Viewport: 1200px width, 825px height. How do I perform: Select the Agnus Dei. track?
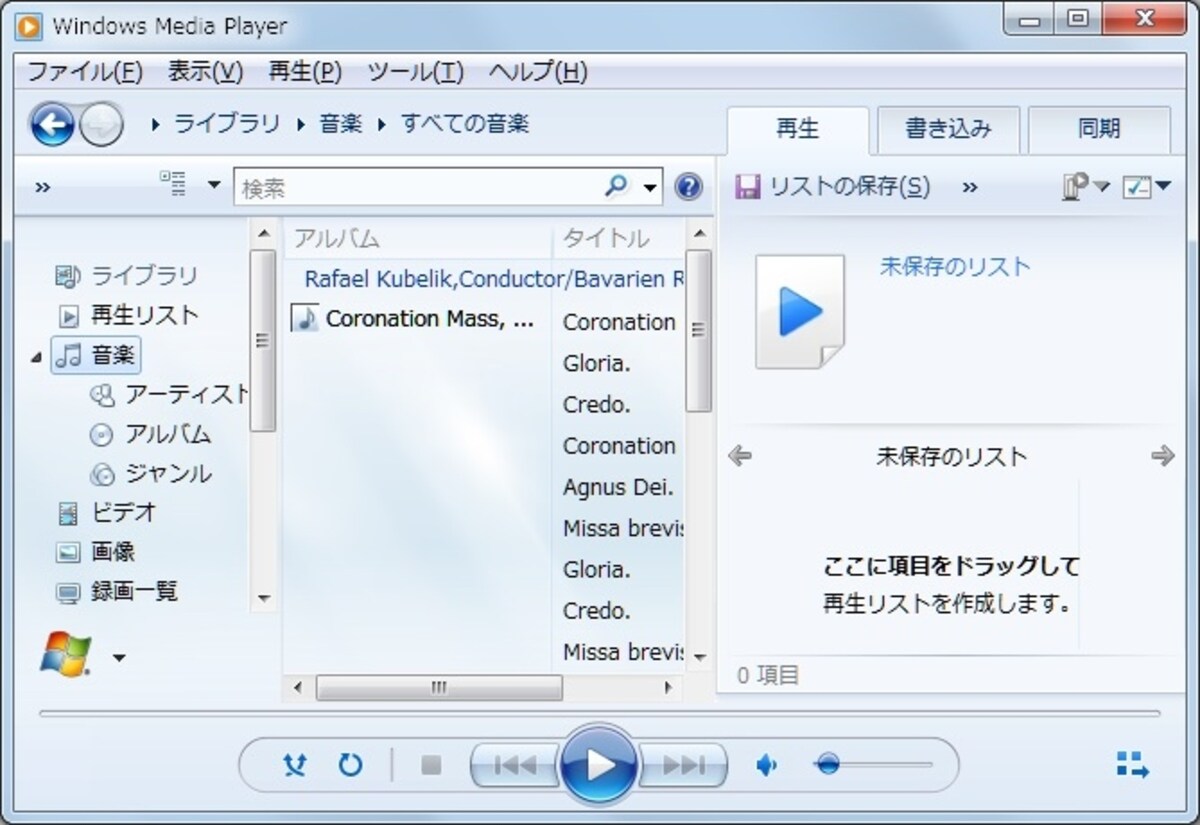coord(618,487)
